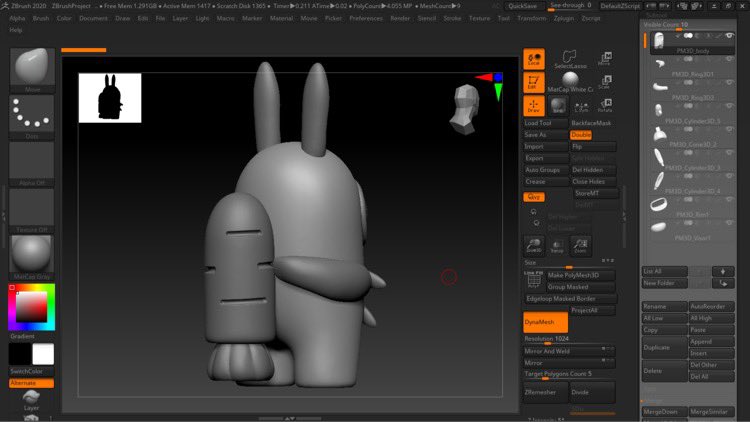Click the curved arrow beside New Folder
This screenshot has width=750, height=422.
[723, 283]
